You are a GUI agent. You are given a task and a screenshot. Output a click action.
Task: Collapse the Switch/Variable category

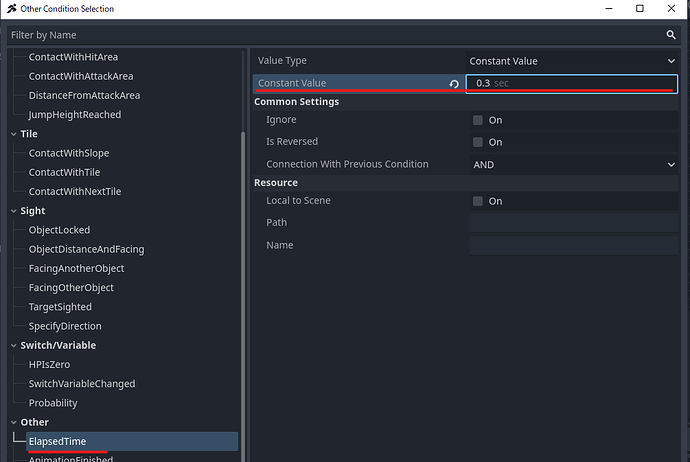(13, 345)
